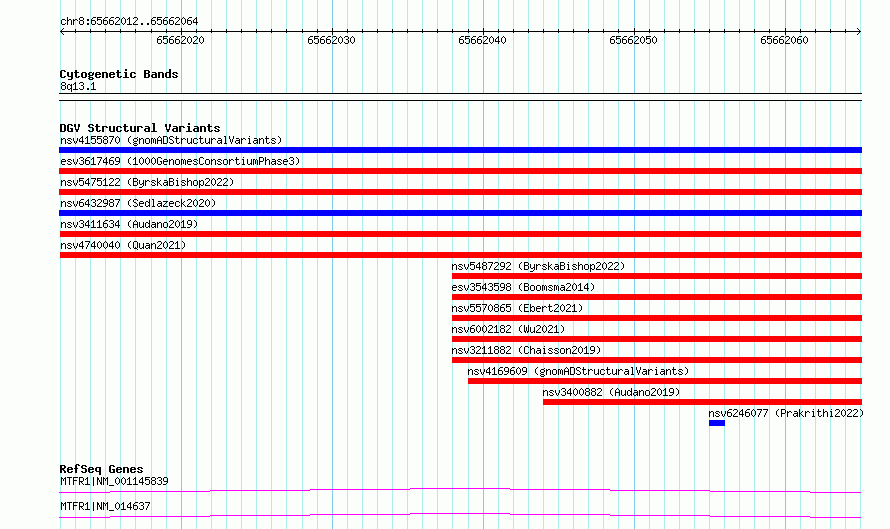Open the nsv4740040 Quan2021 variant label
The image size is (890, 529).
click(x=123, y=245)
